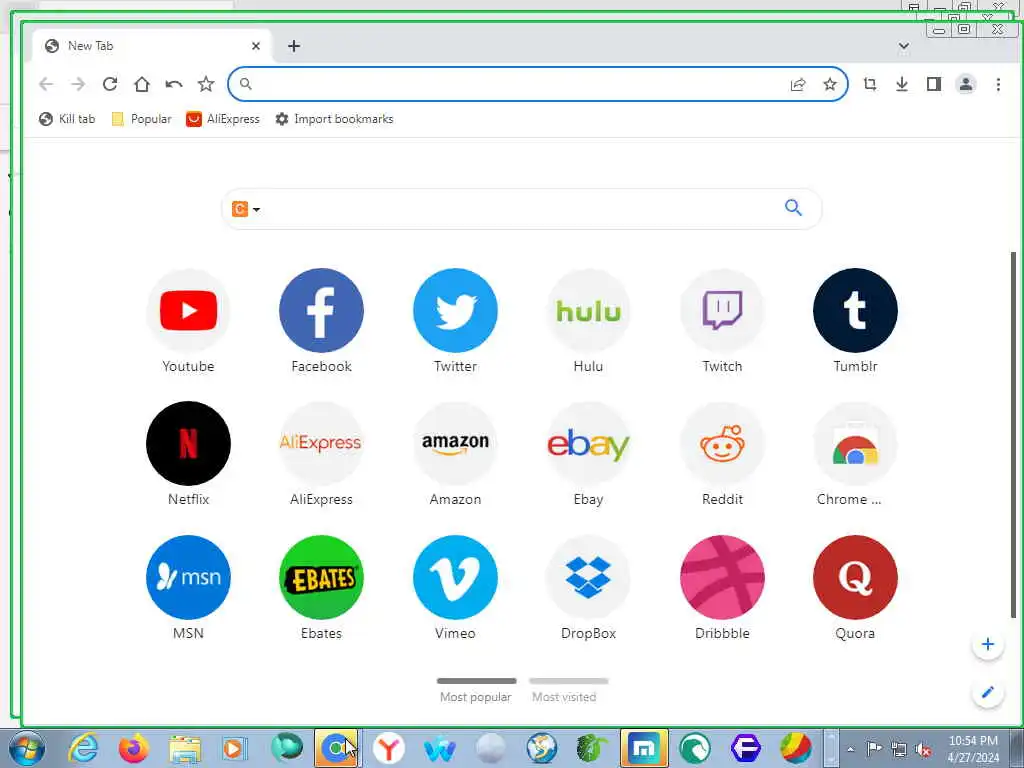Open the Facebook shortcut tile

[321, 320]
